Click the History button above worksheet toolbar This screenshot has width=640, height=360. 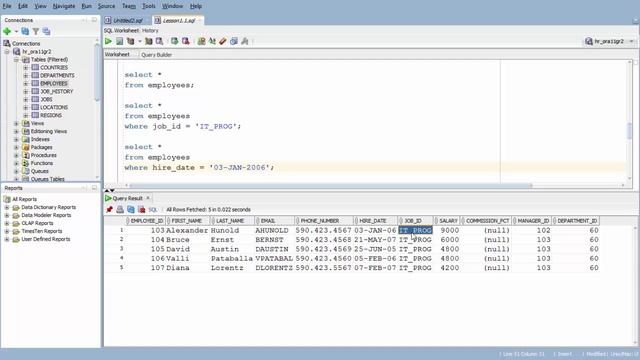[x=150, y=31]
